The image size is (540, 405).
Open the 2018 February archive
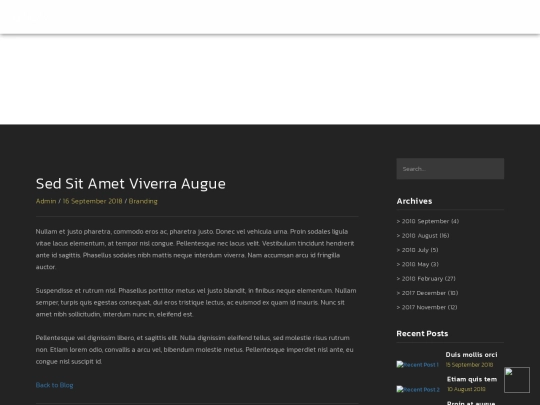426,279
